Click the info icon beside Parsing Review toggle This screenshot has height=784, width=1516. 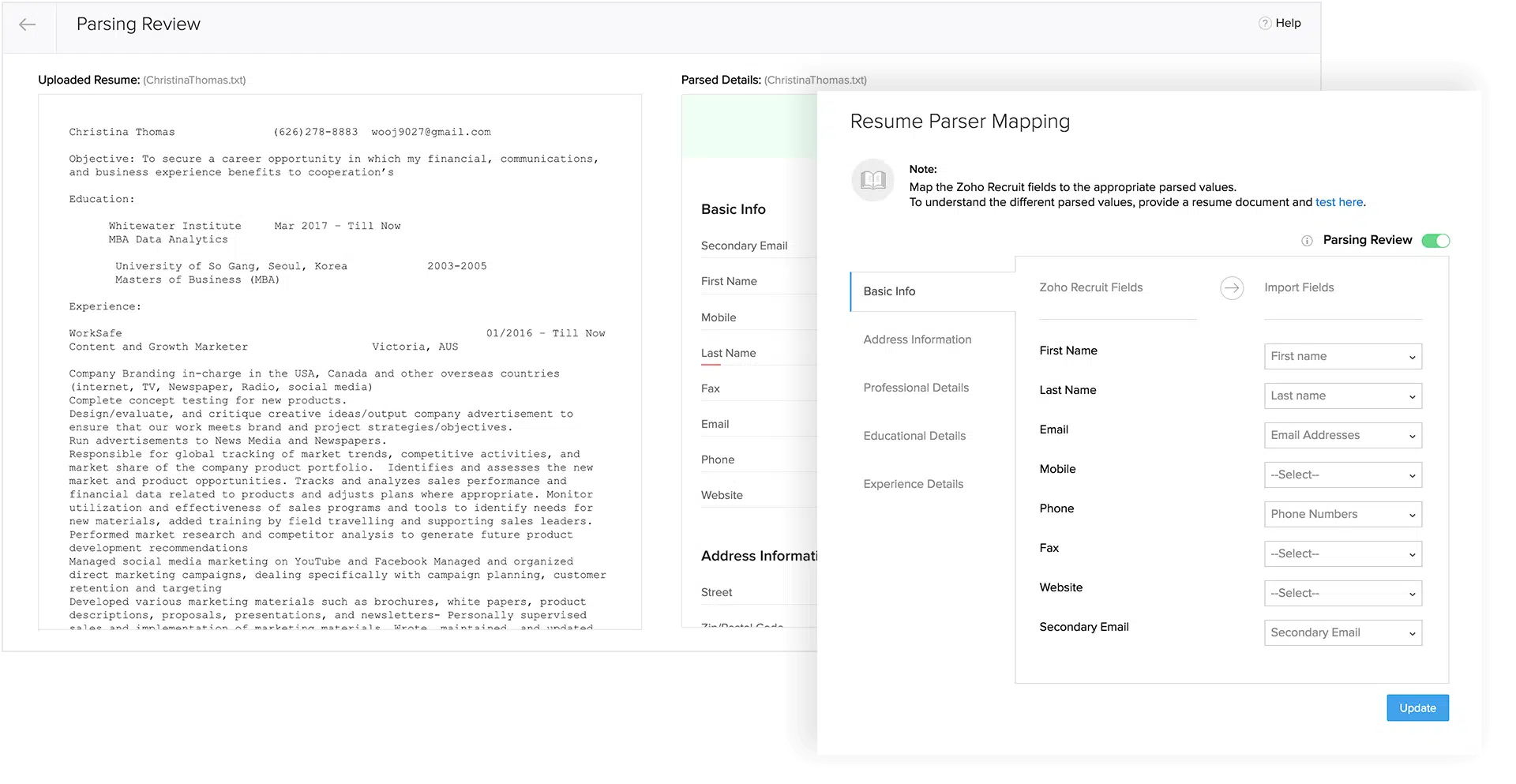1307,241
